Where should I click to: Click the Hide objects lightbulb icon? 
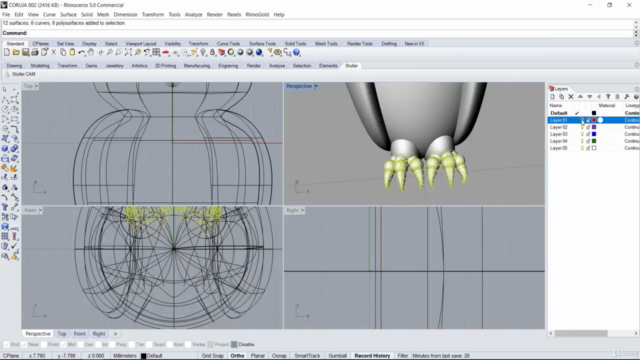[203, 52]
